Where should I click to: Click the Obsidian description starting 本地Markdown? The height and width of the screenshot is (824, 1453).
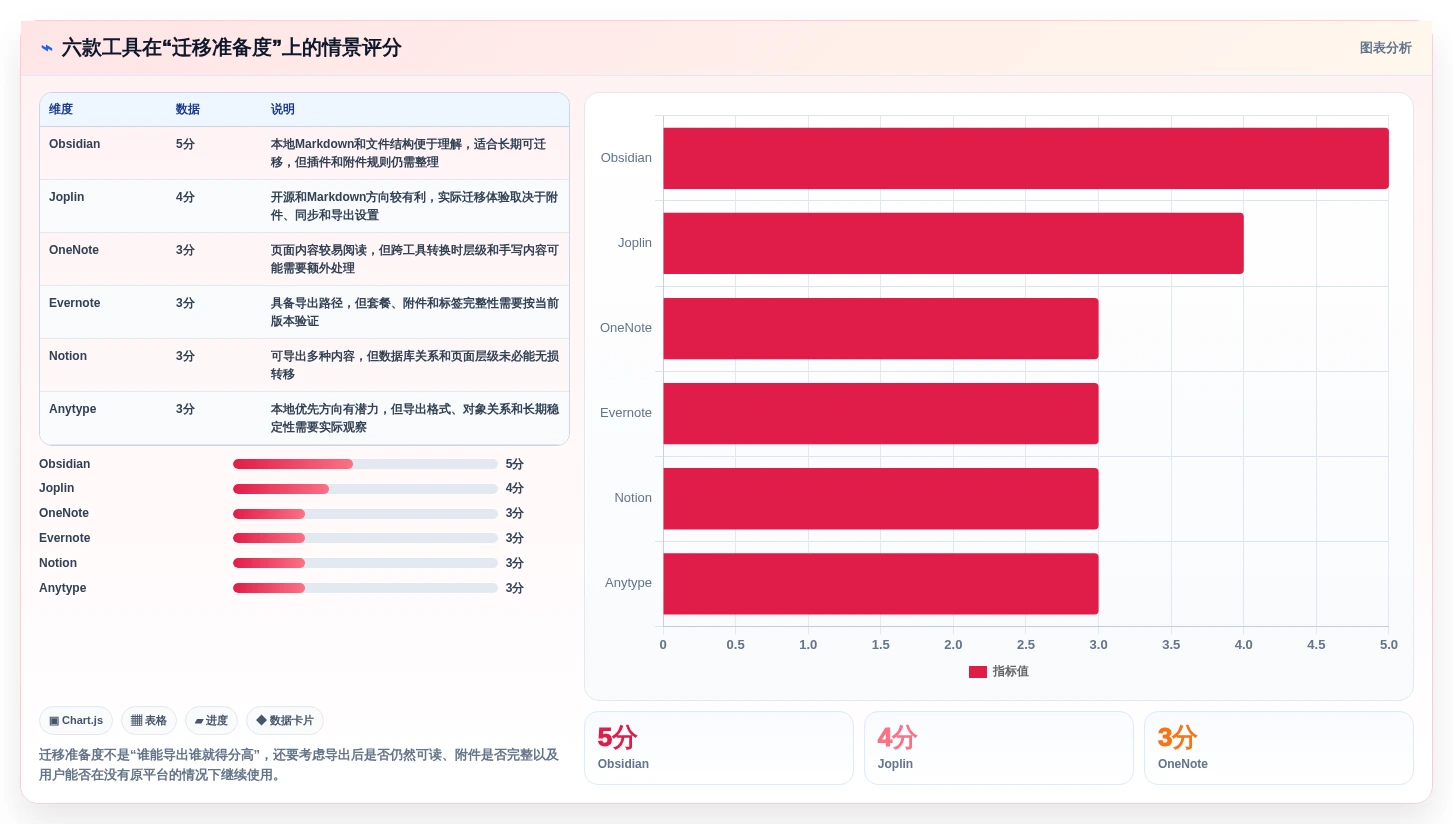point(414,153)
